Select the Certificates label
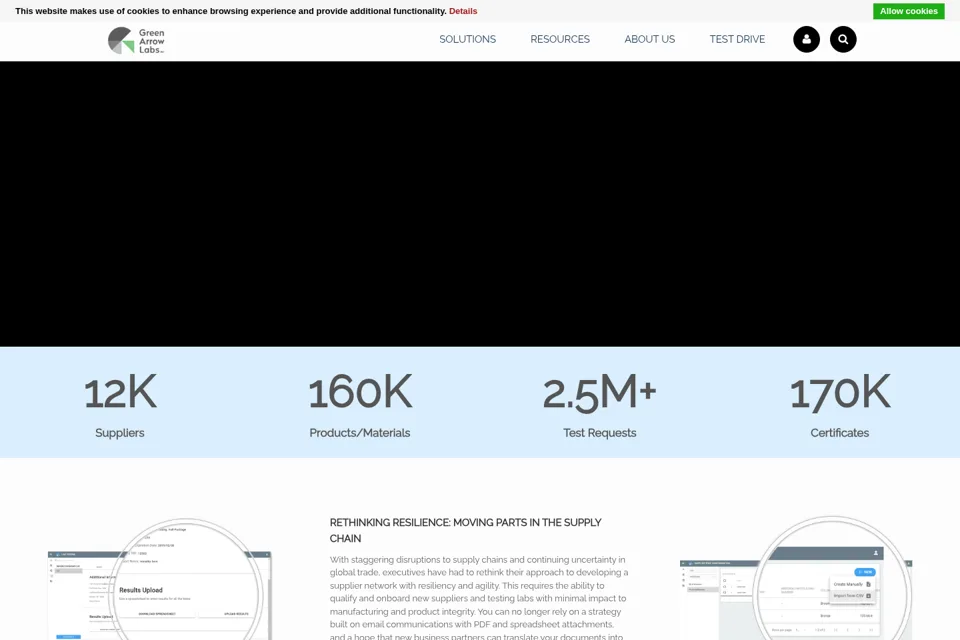This screenshot has height=640, width=960. click(839, 433)
